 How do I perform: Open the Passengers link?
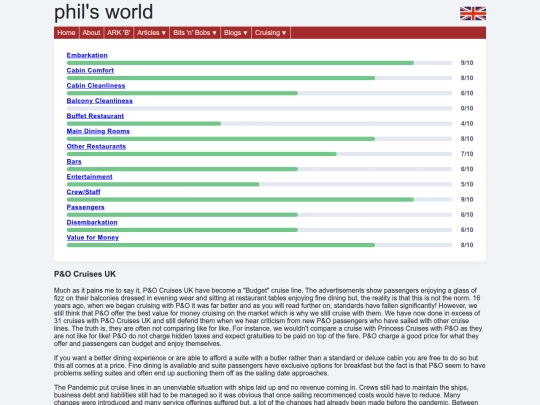coord(85,207)
